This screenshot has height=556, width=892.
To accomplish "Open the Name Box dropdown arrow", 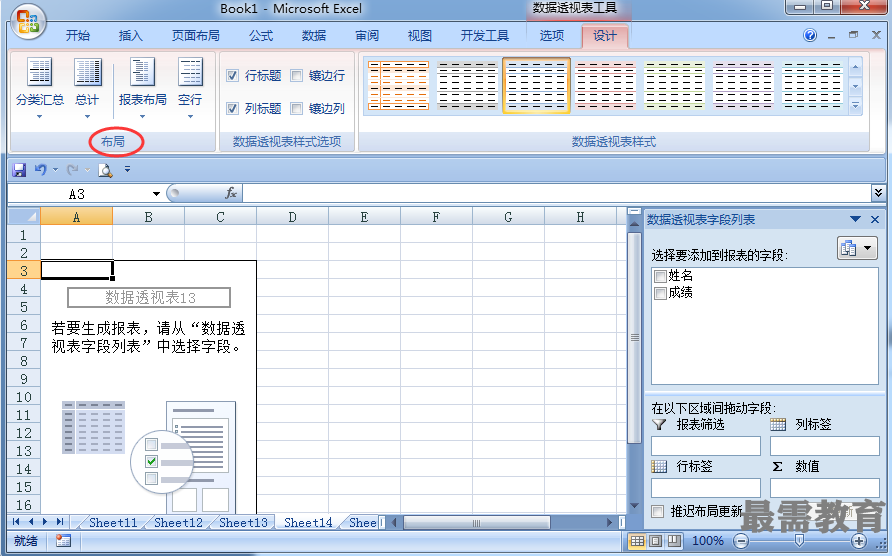I will pyautogui.click(x=156, y=194).
